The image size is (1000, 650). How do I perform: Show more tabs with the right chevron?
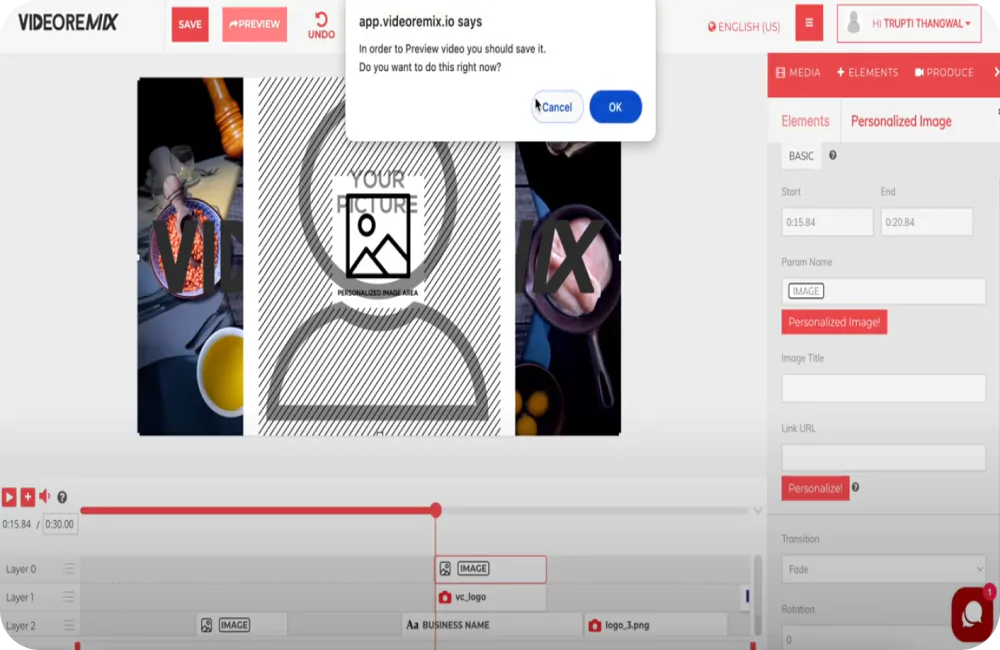[996, 73]
